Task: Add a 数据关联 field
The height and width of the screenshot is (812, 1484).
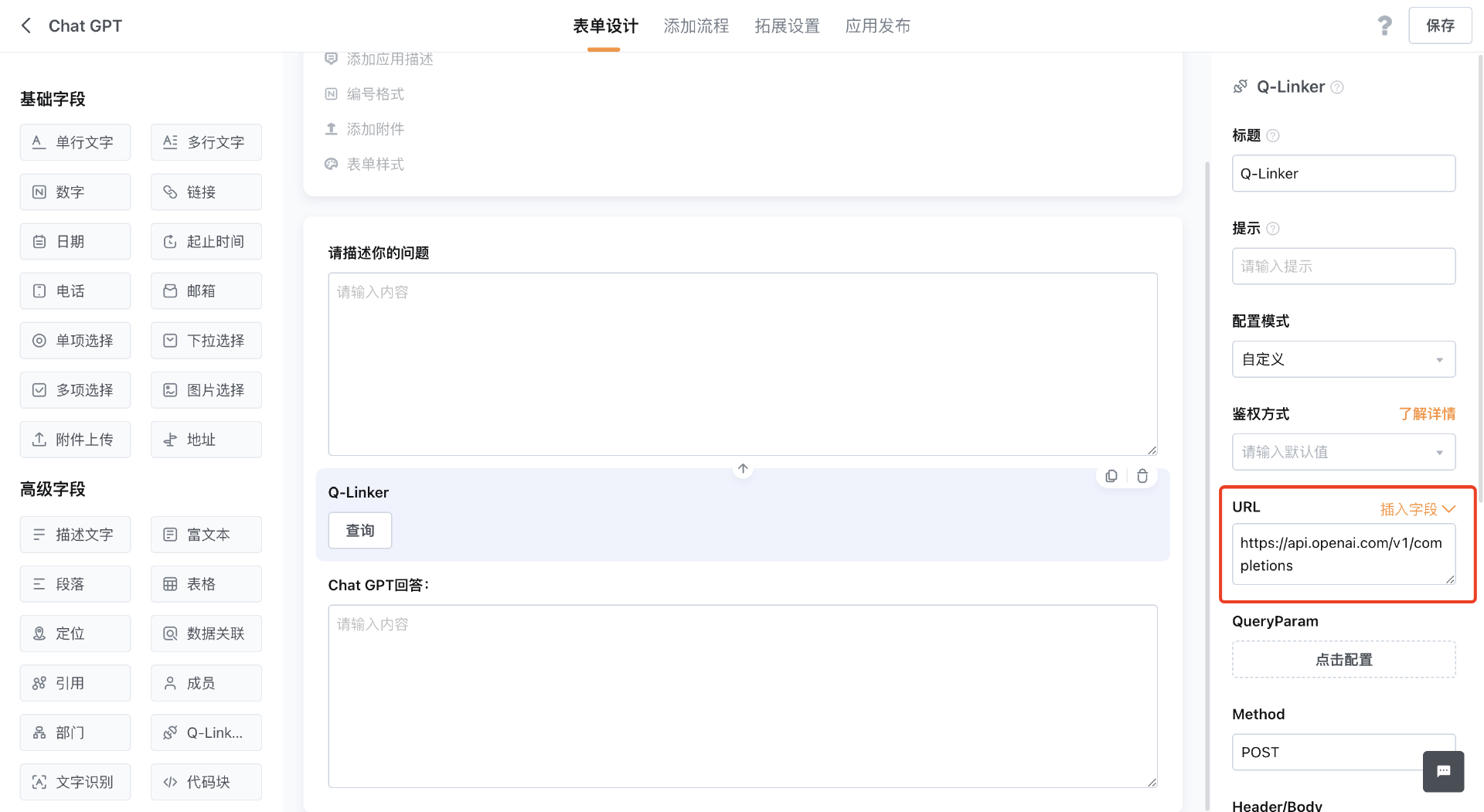Action: pos(206,633)
